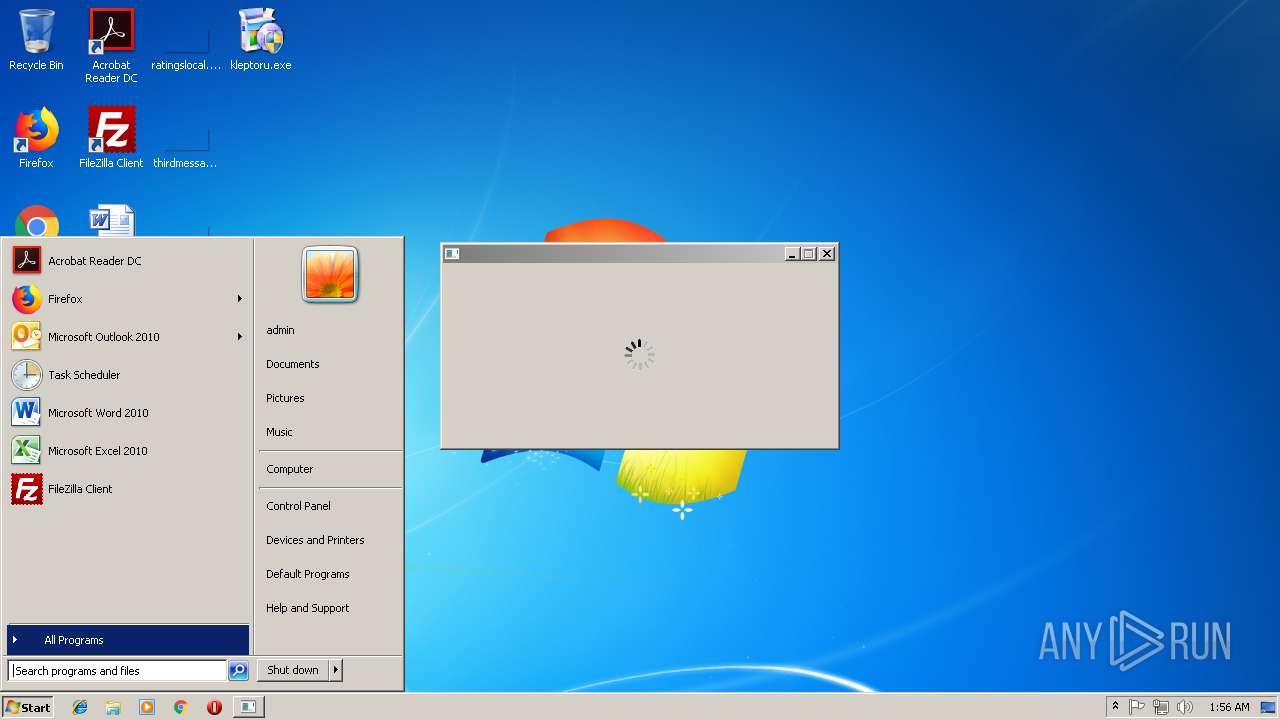Click the Start button
Viewport: 1280px width, 720px height.
point(28,707)
